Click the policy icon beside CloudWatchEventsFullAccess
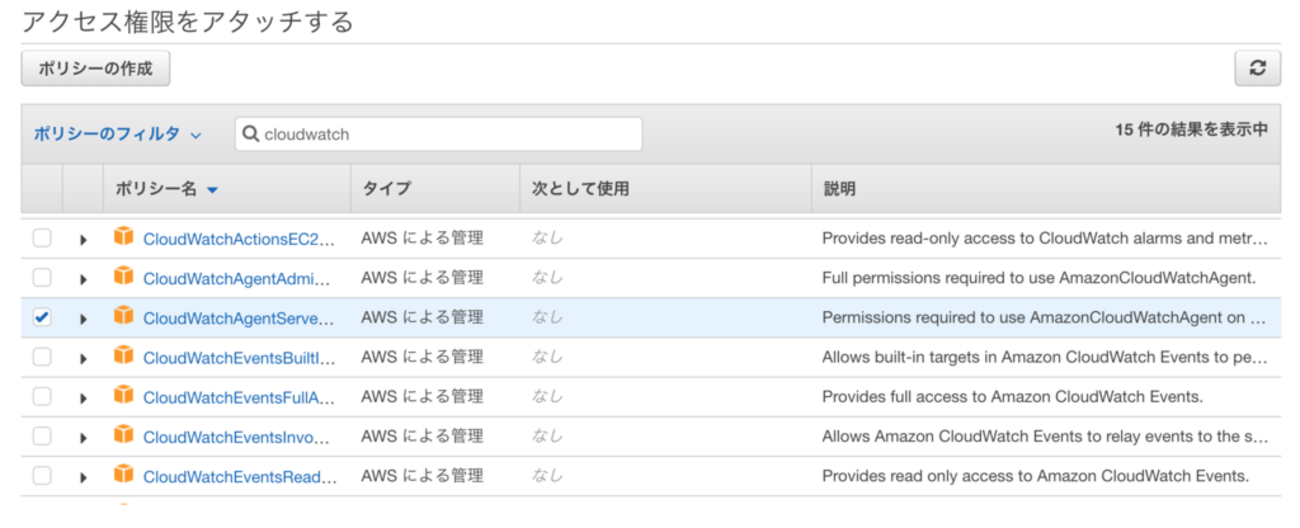Image resolution: width=1300 pixels, height=528 pixels. (124, 396)
